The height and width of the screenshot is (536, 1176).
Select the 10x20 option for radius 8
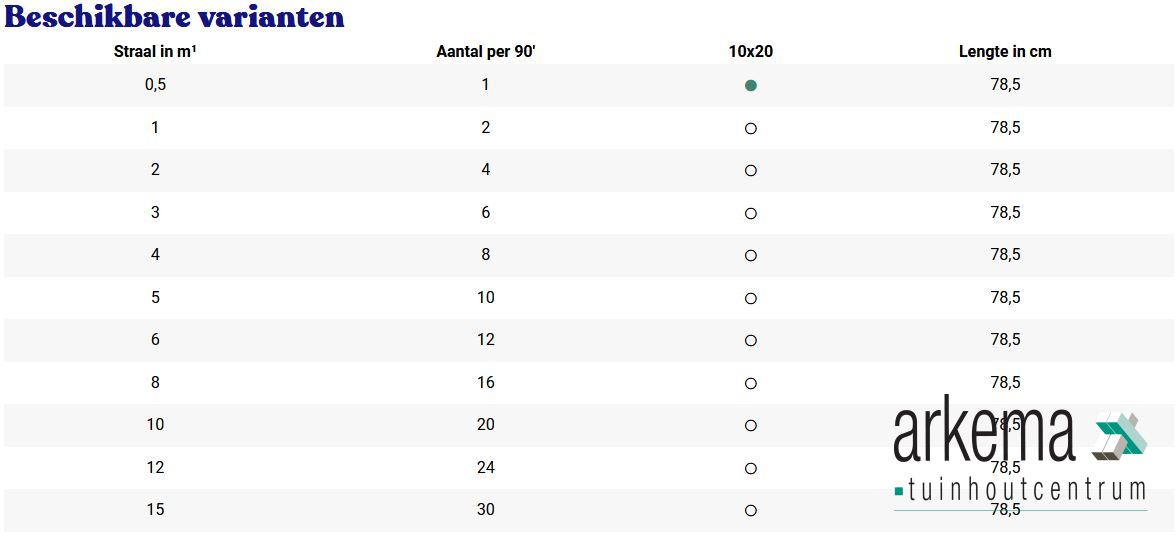pos(751,383)
